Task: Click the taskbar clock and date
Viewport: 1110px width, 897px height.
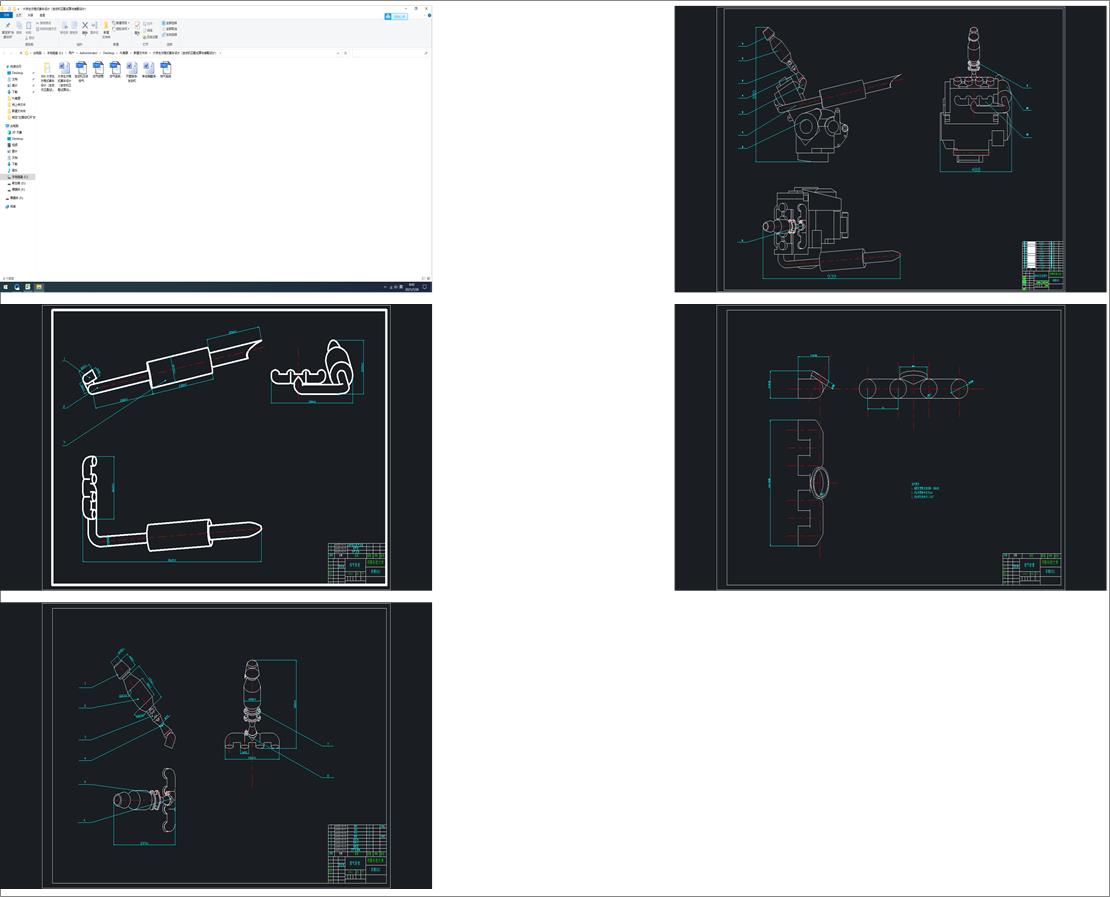Action: point(412,287)
